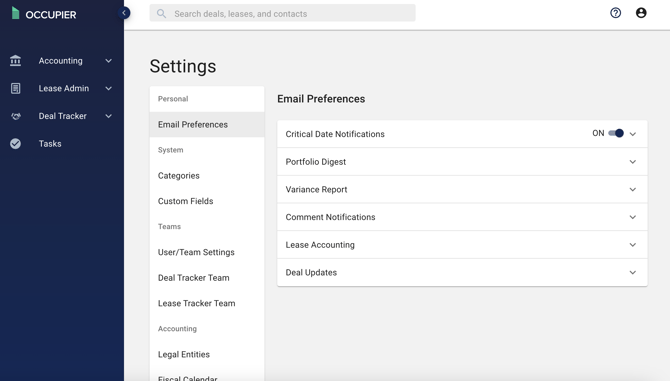
Task: Open Accounting in the sidebar
Action: [61, 61]
